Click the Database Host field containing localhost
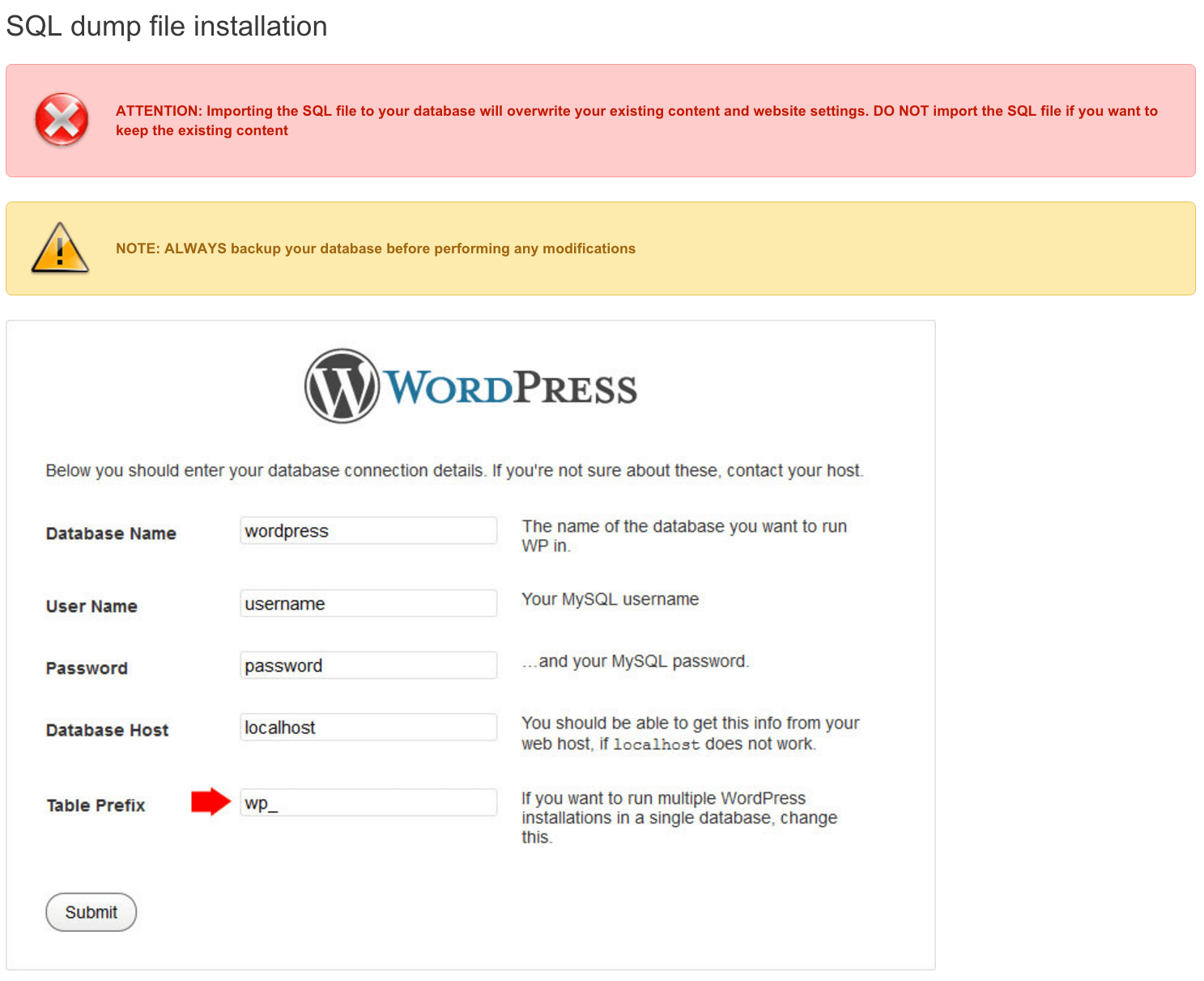 point(368,728)
